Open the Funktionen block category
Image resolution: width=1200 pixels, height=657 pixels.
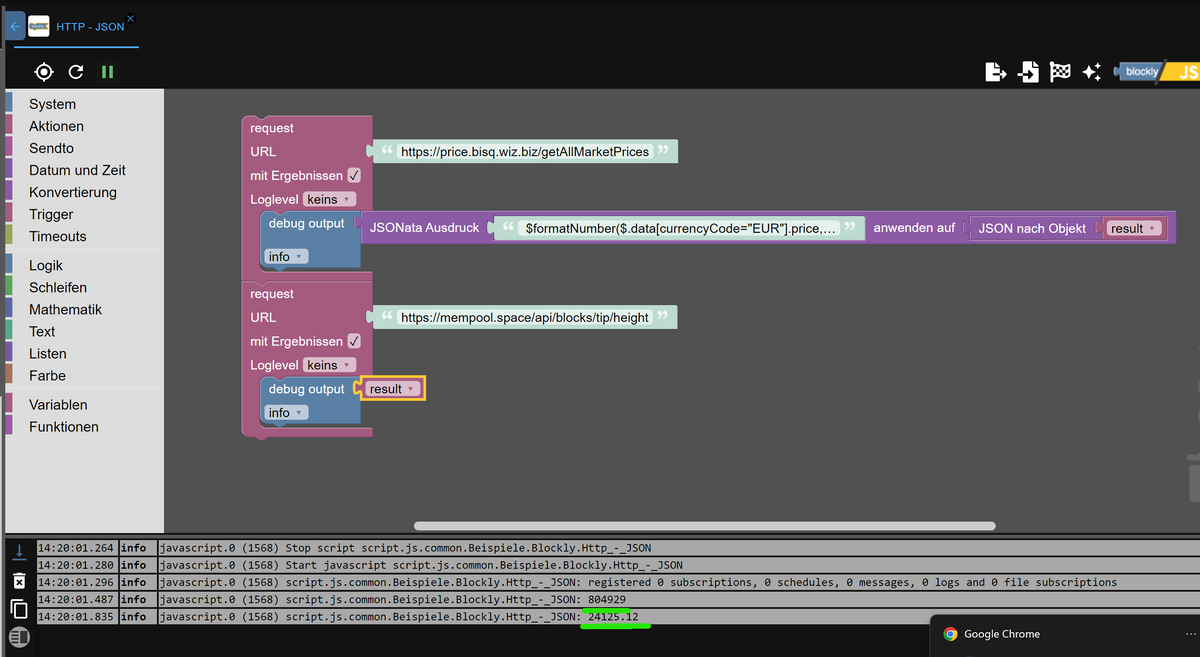click(63, 426)
